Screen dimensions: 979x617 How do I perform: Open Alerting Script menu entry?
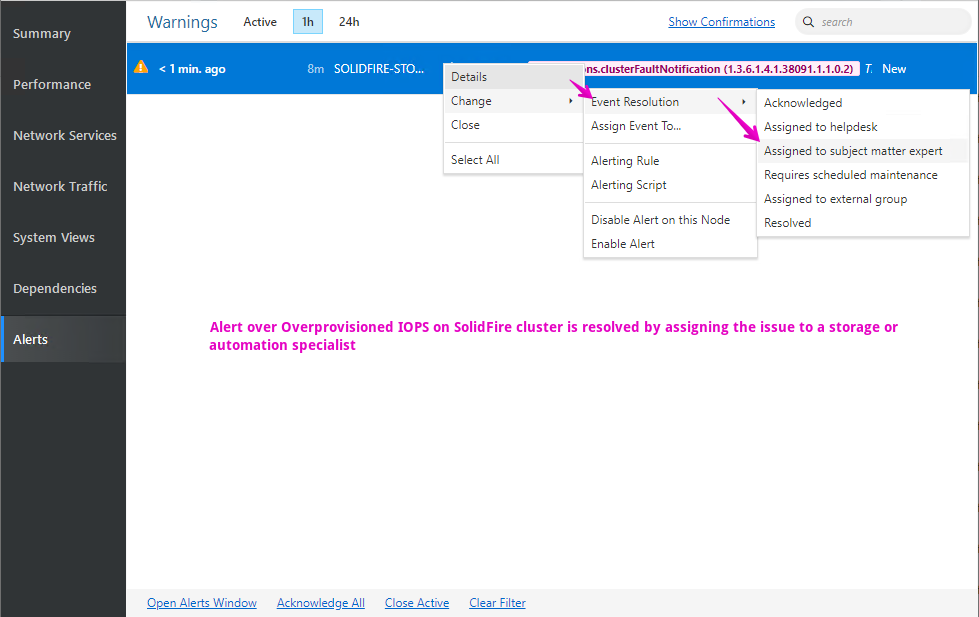point(670,185)
